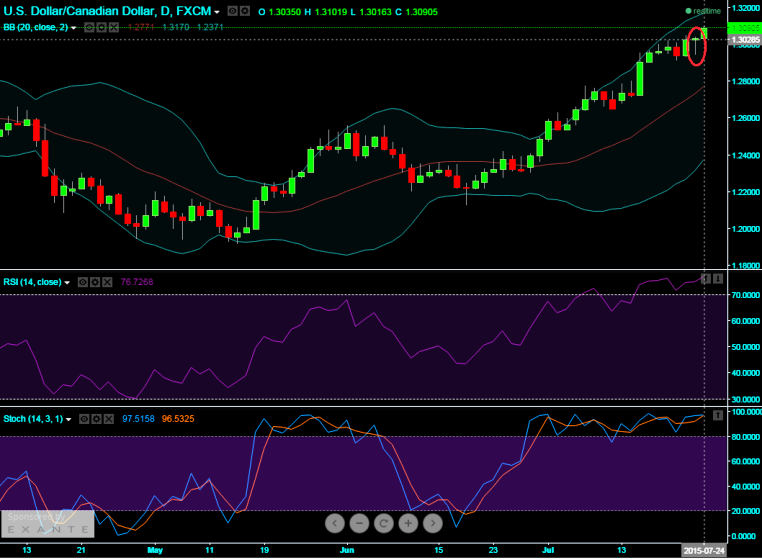Viewport: 762px width, 560px height.
Task: Click the Jun label on the time axis
Action: coord(347,550)
